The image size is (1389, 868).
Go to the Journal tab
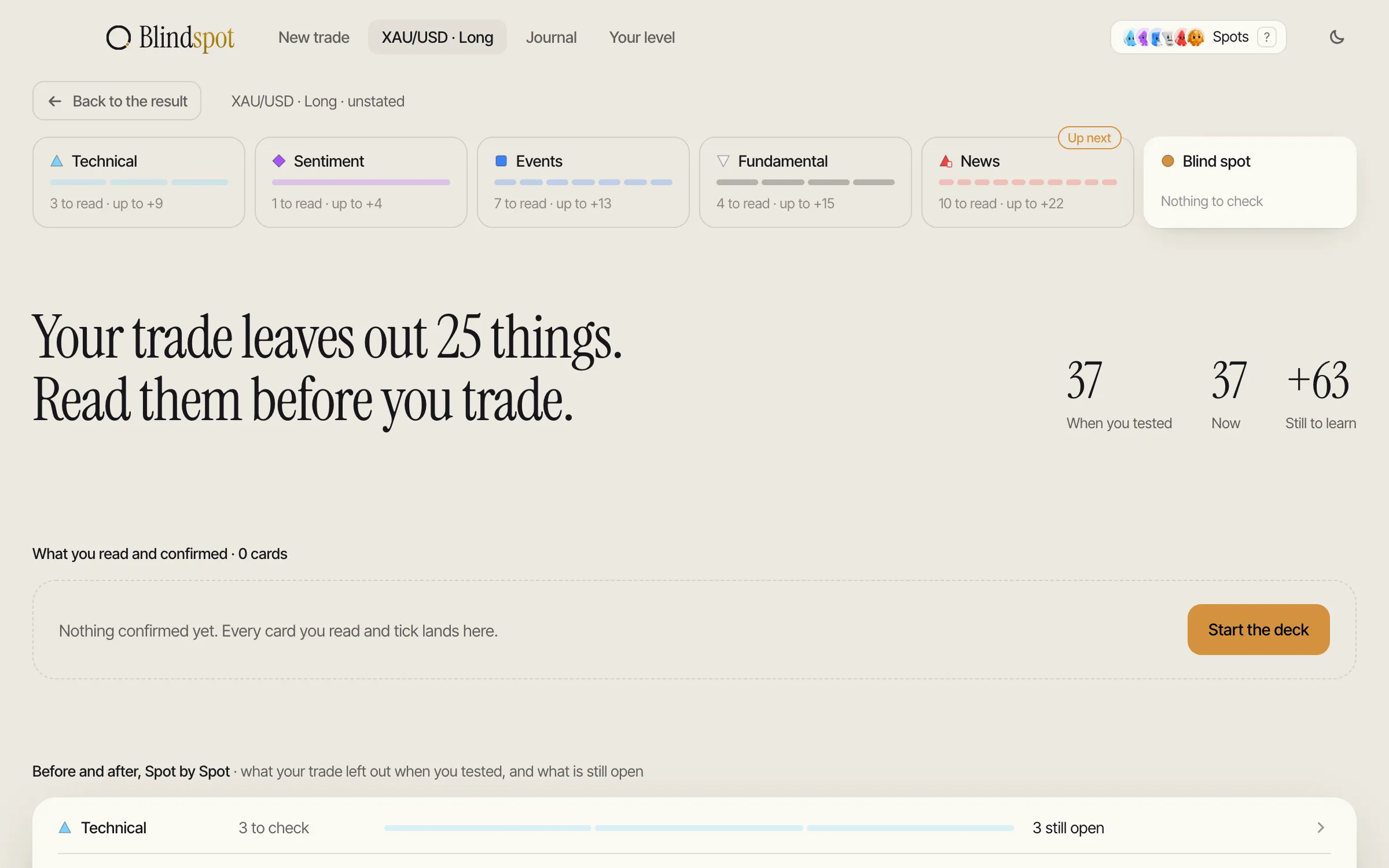(551, 38)
